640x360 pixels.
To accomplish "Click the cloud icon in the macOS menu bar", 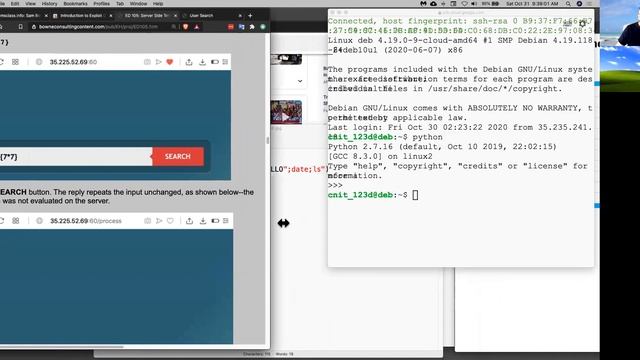I will [x=433, y=4].
